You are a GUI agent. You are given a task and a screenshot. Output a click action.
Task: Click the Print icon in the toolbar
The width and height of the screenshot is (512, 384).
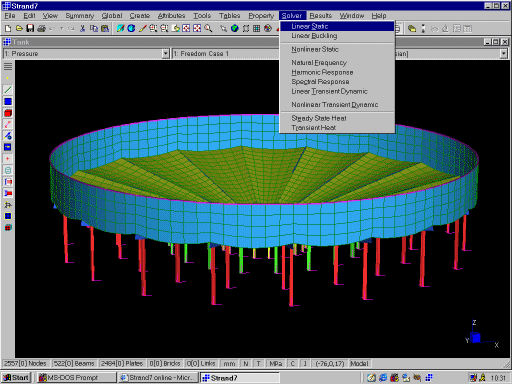(x=41, y=29)
